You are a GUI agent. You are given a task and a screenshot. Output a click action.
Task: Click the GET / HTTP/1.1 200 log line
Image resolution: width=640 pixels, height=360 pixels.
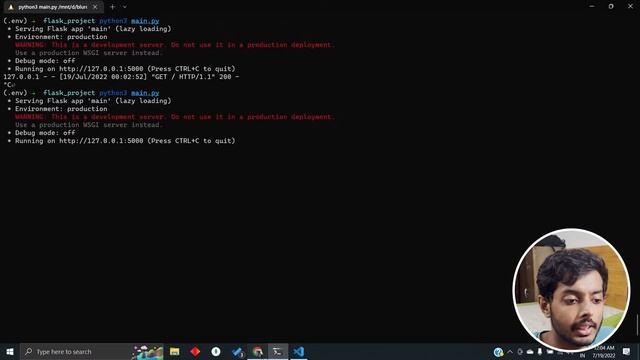click(x=121, y=77)
